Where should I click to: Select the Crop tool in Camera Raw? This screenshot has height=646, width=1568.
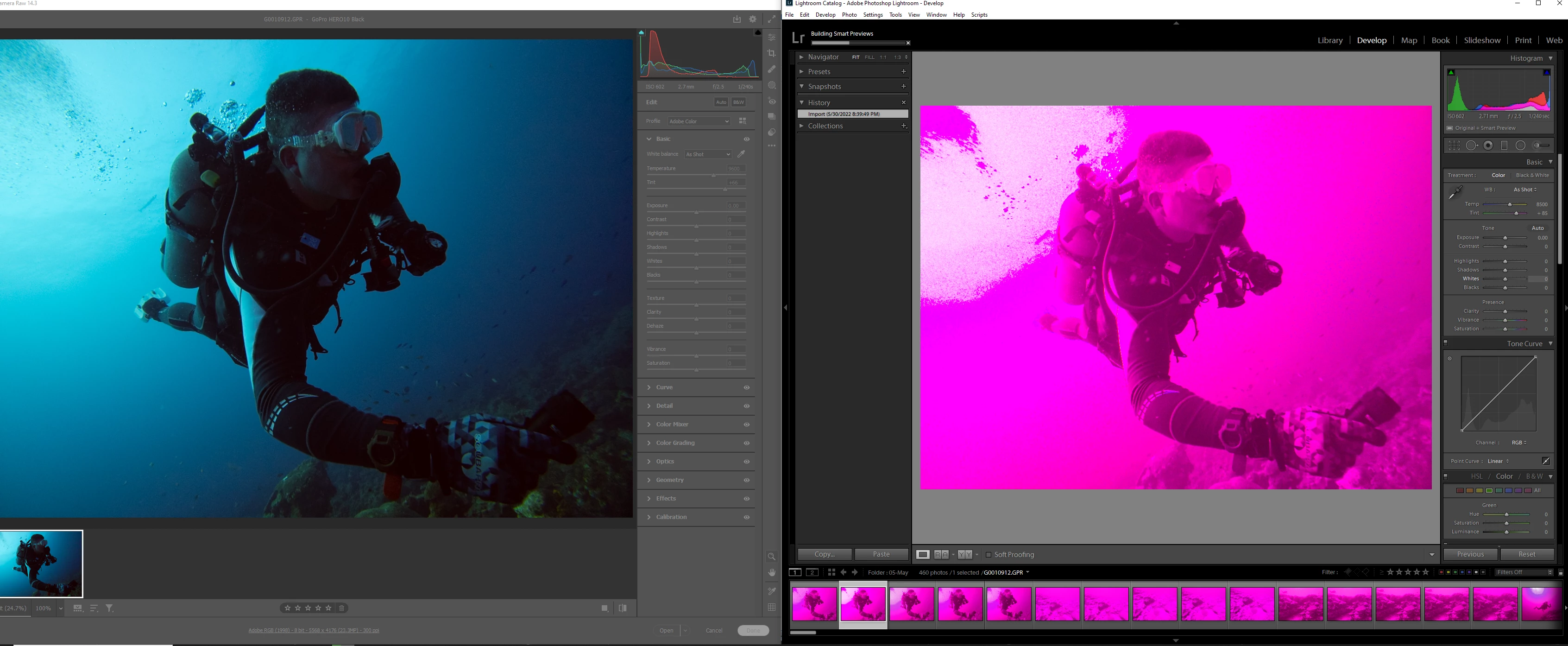(771, 54)
